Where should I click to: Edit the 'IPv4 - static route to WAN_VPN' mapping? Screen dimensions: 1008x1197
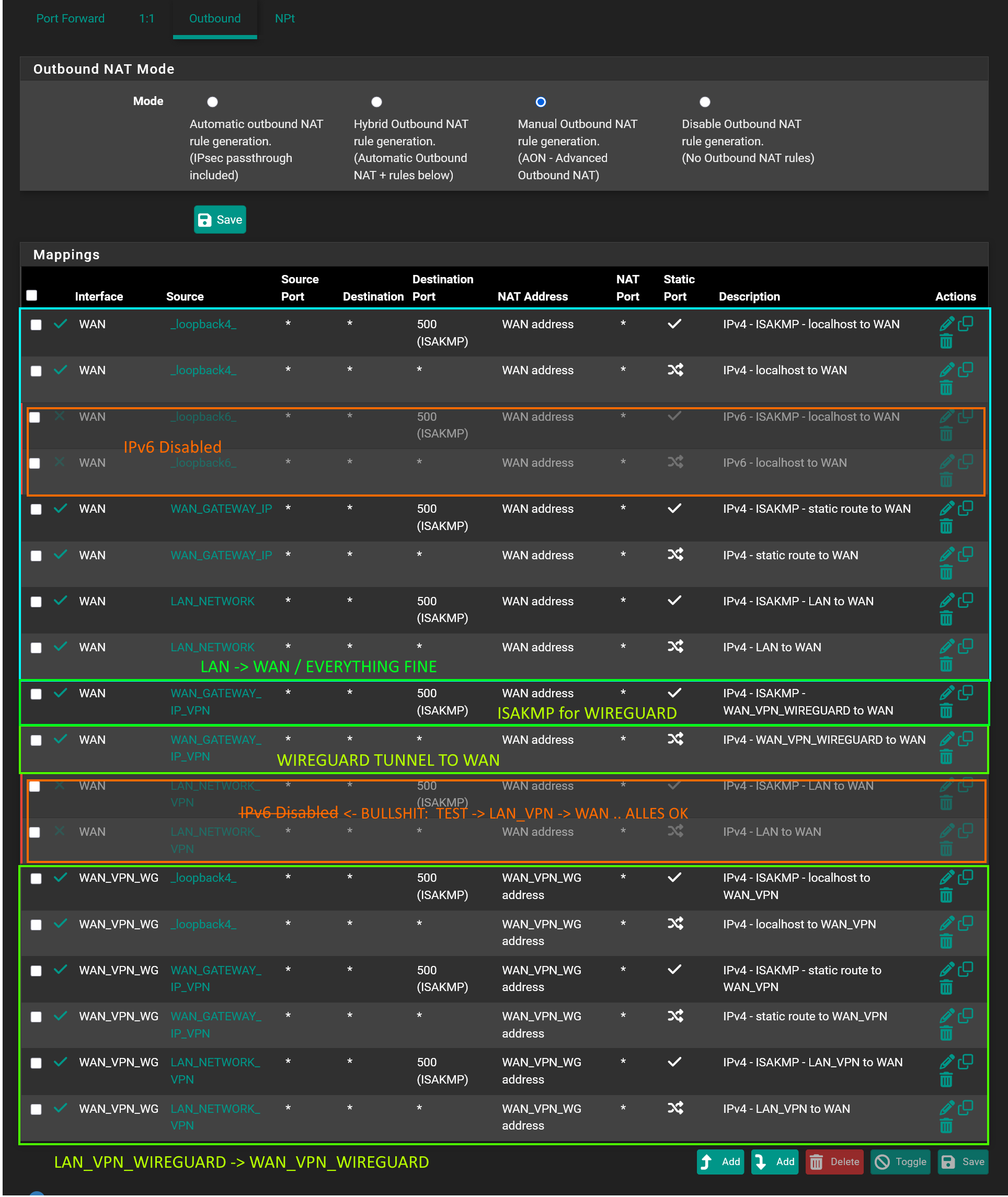point(946,1016)
